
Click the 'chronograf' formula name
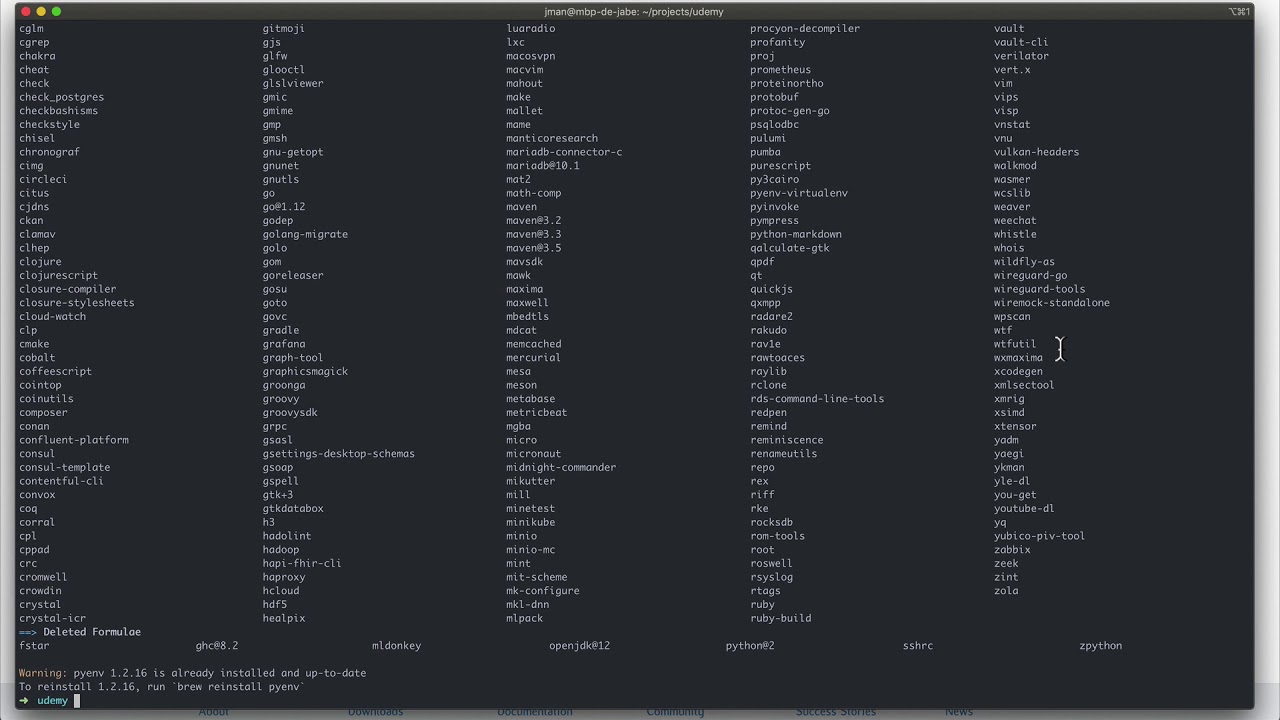[49, 152]
